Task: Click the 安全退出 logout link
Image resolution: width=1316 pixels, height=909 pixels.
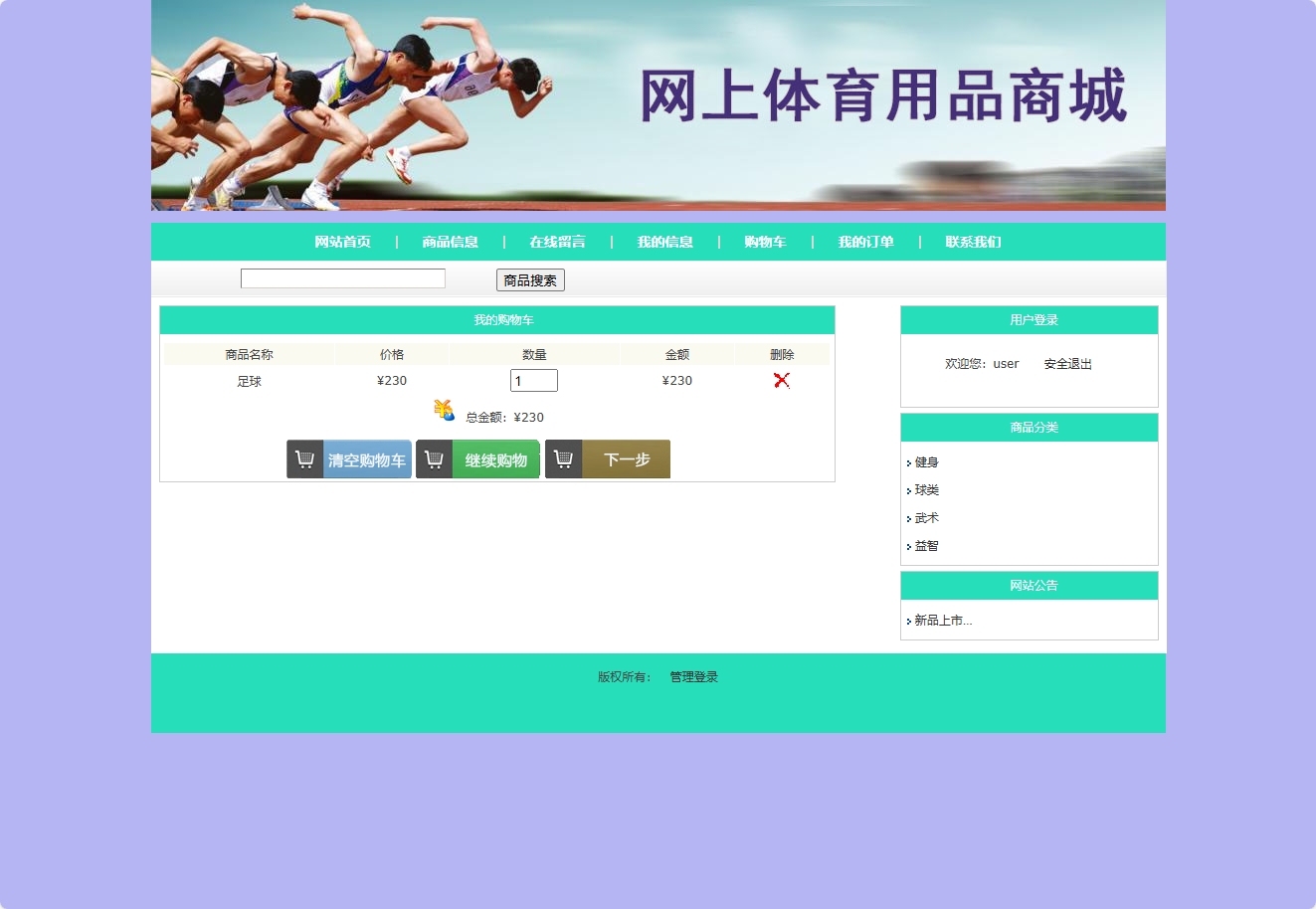Action: (x=1066, y=363)
